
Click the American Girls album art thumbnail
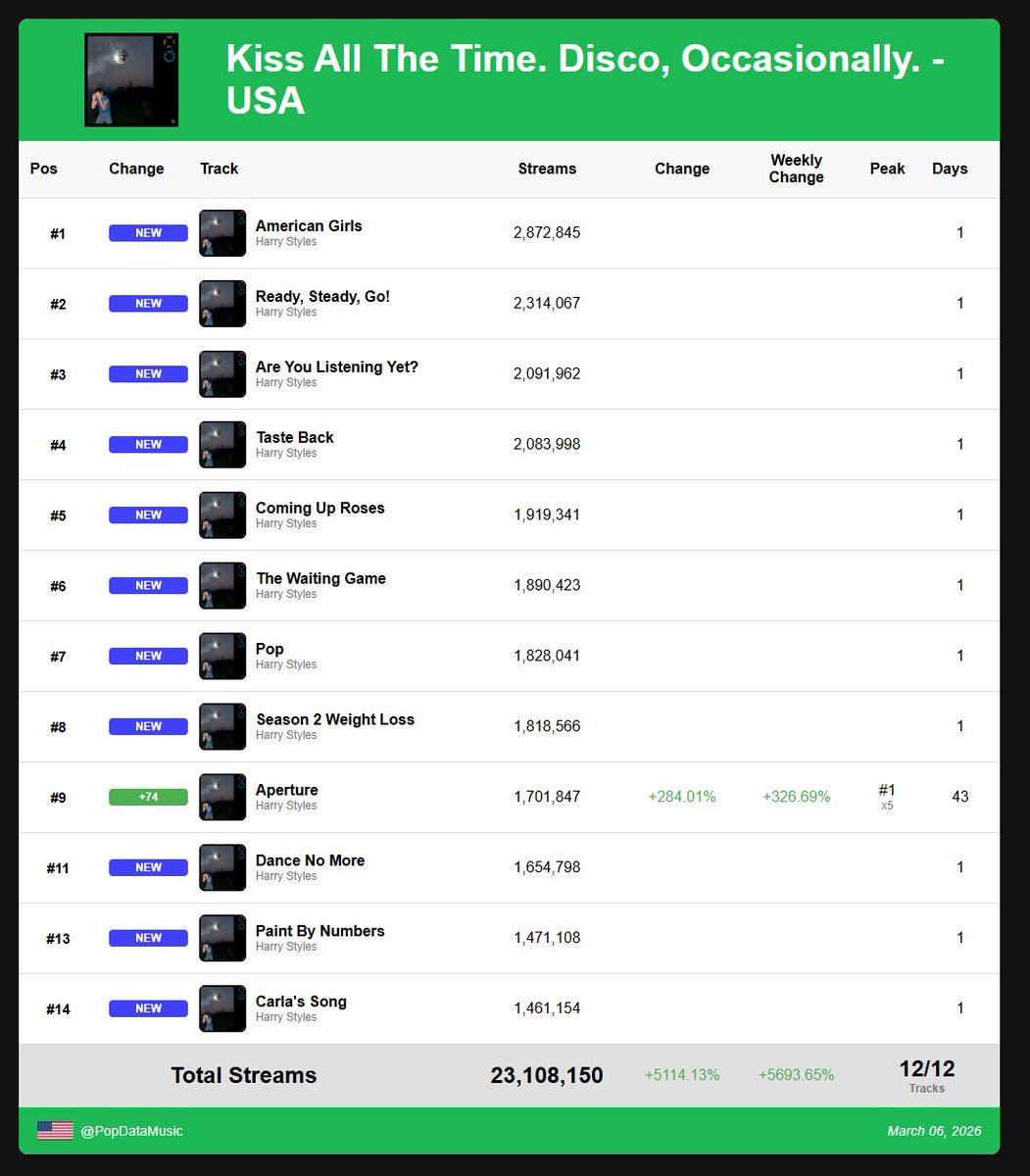coord(221,232)
